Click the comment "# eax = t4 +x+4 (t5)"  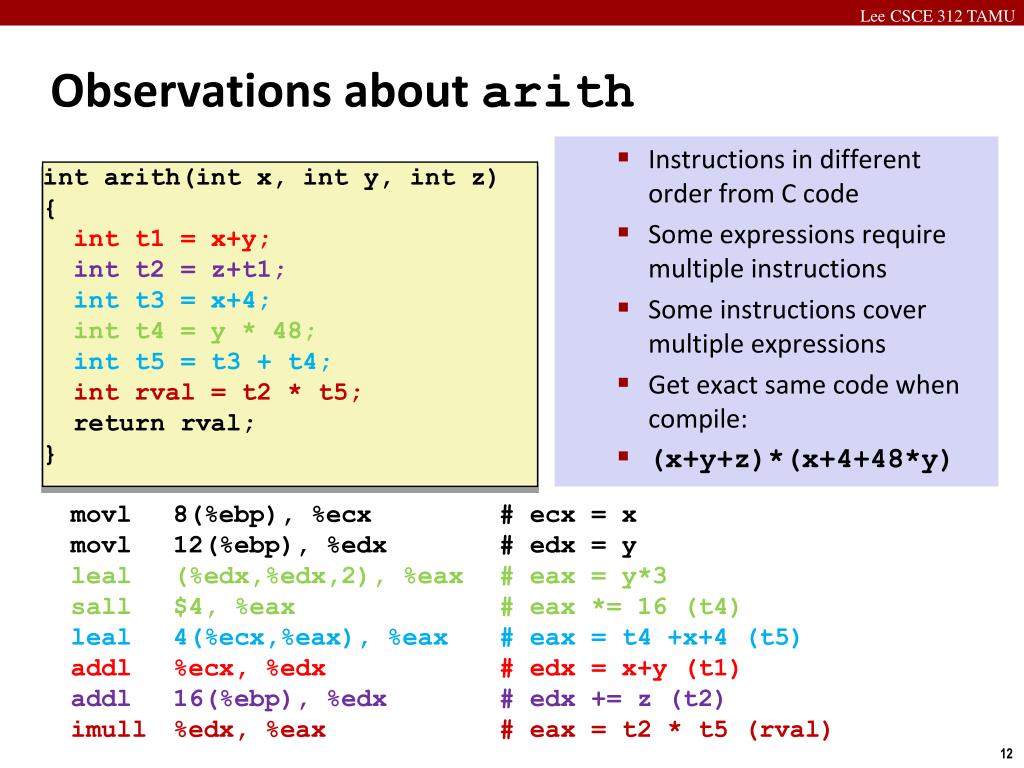[x=650, y=637]
